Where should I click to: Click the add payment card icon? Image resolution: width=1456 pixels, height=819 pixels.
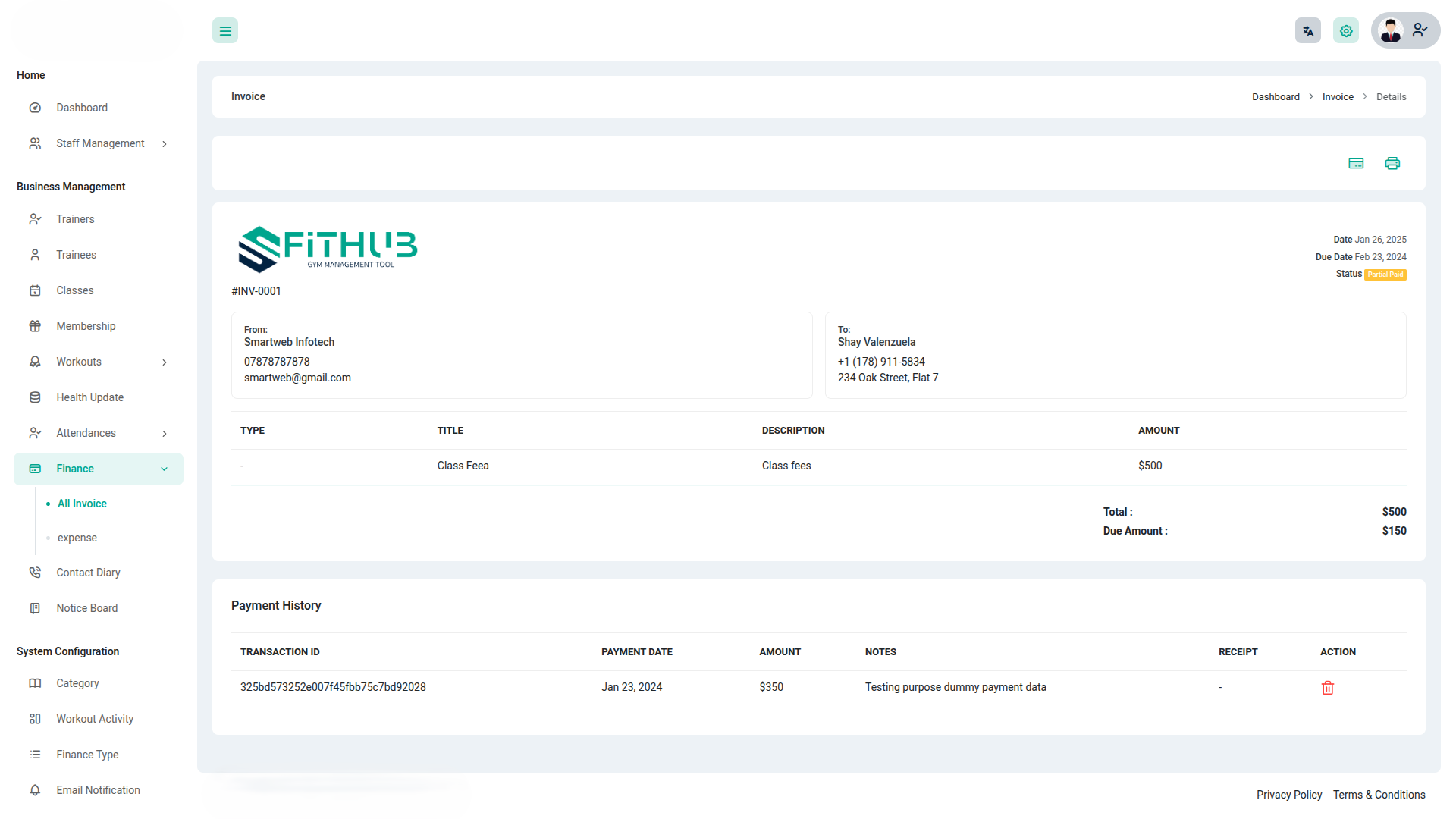(1356, 164)
